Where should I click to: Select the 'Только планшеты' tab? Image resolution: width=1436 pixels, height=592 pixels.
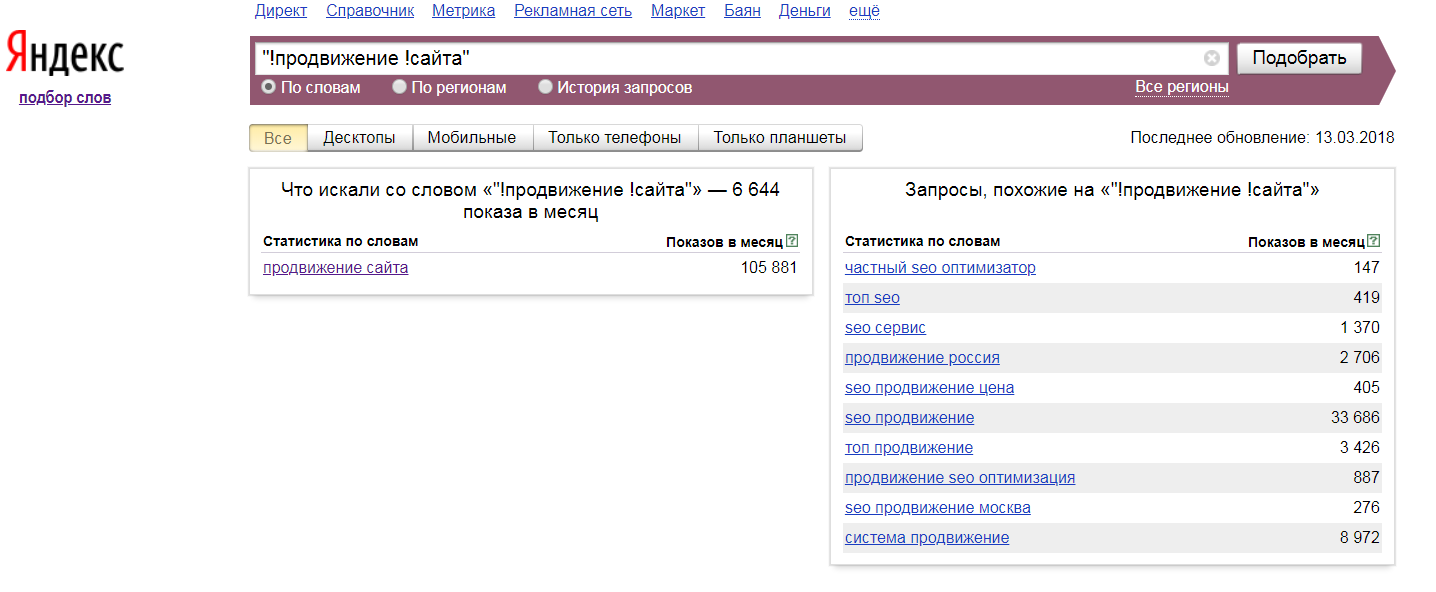779,138
